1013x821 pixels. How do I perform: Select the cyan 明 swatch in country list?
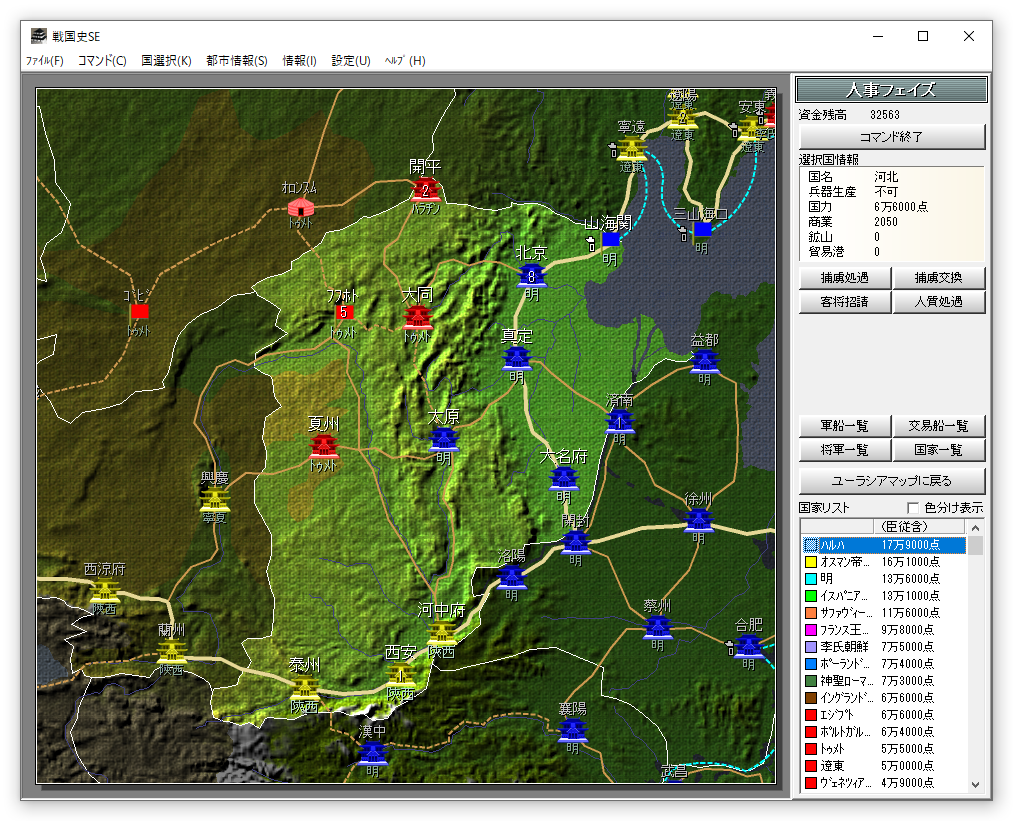[811, 579]
